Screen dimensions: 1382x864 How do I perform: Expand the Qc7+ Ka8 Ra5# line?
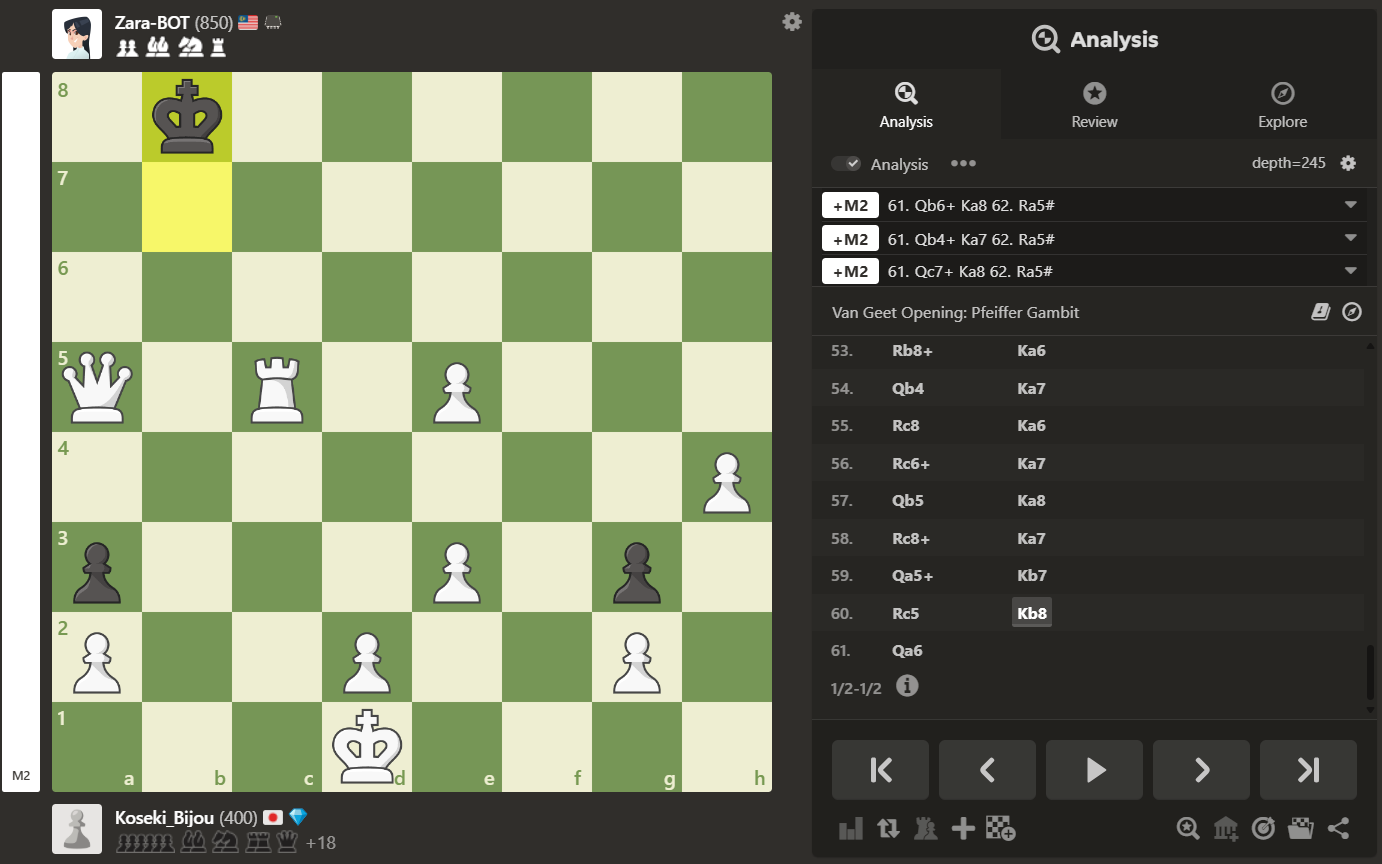click(x=1350, y=271)
